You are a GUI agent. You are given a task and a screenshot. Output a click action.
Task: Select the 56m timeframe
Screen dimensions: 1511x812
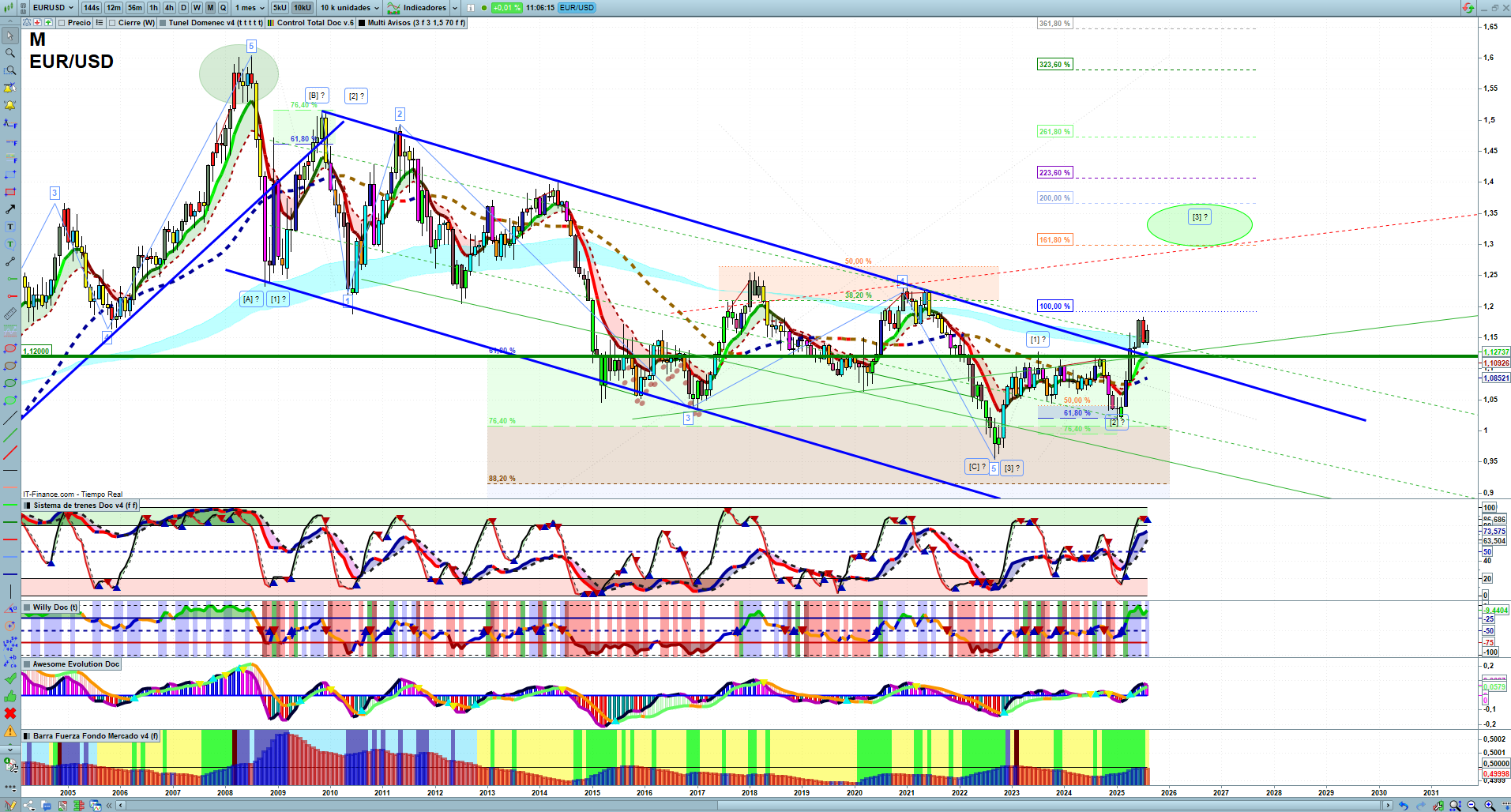(135, 8)
